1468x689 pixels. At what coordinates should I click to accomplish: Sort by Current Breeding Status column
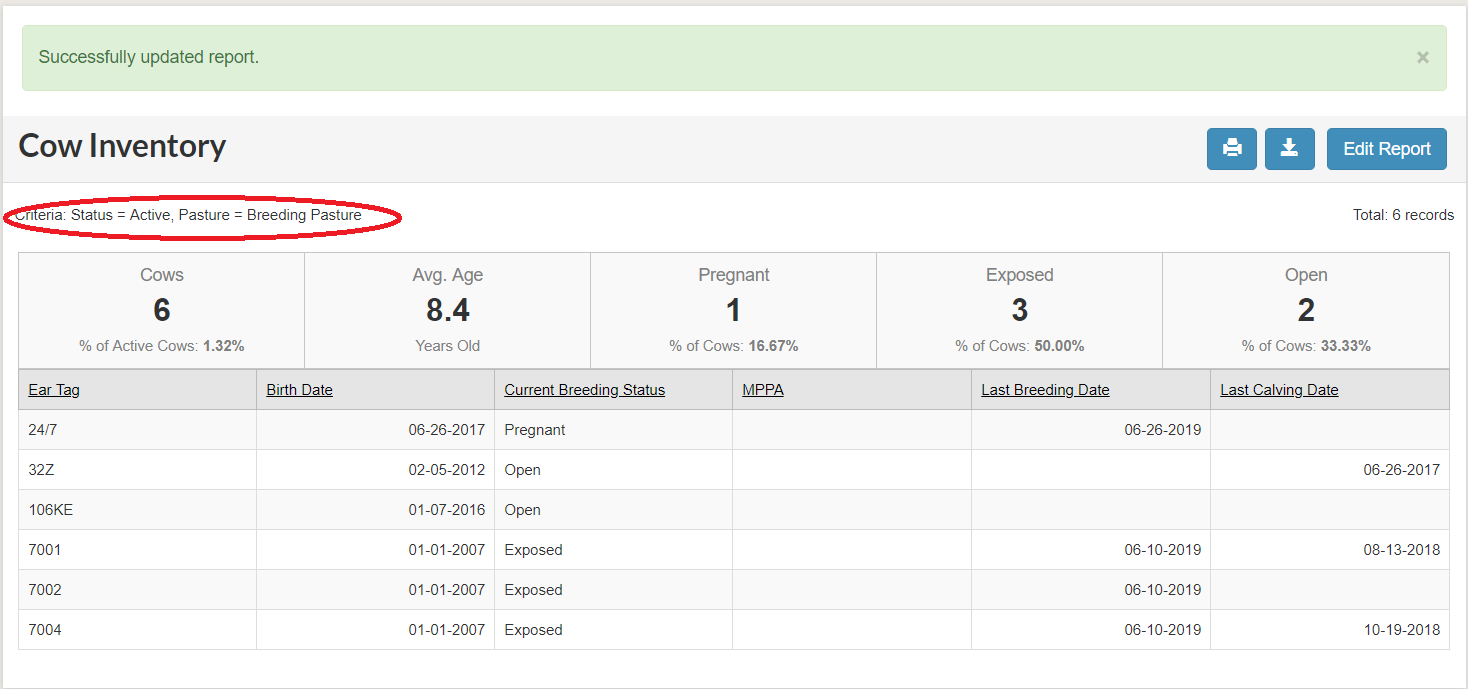(x=584, y=389)
